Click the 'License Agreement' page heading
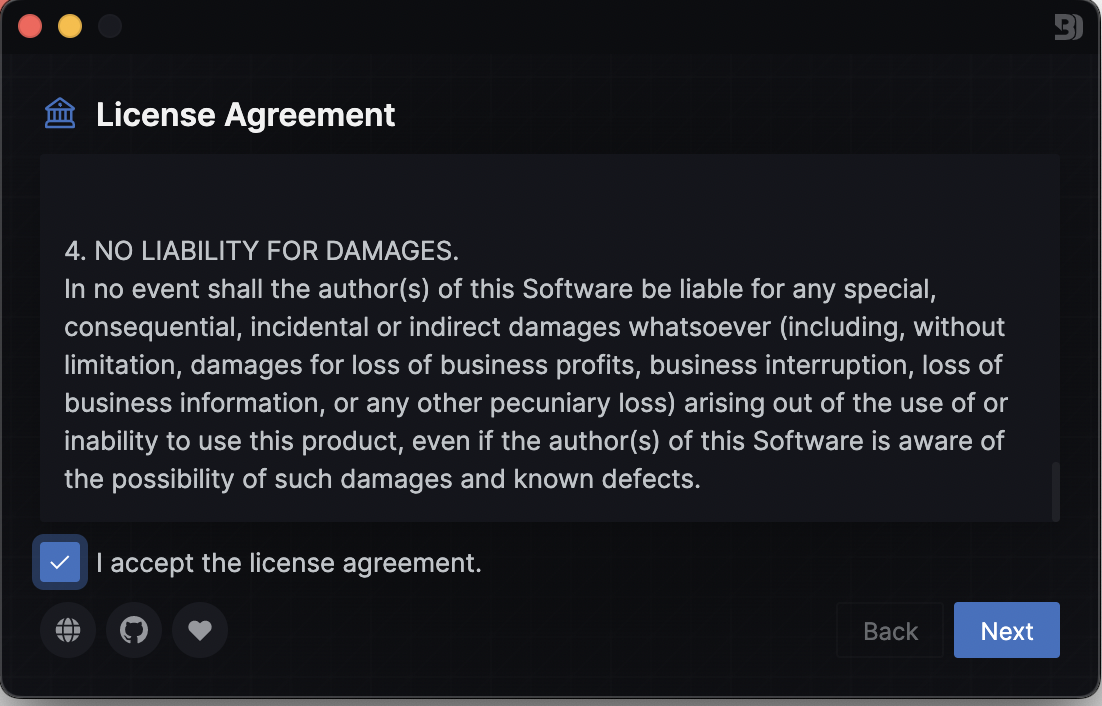1102x706 pixels. tap(245, 115)
